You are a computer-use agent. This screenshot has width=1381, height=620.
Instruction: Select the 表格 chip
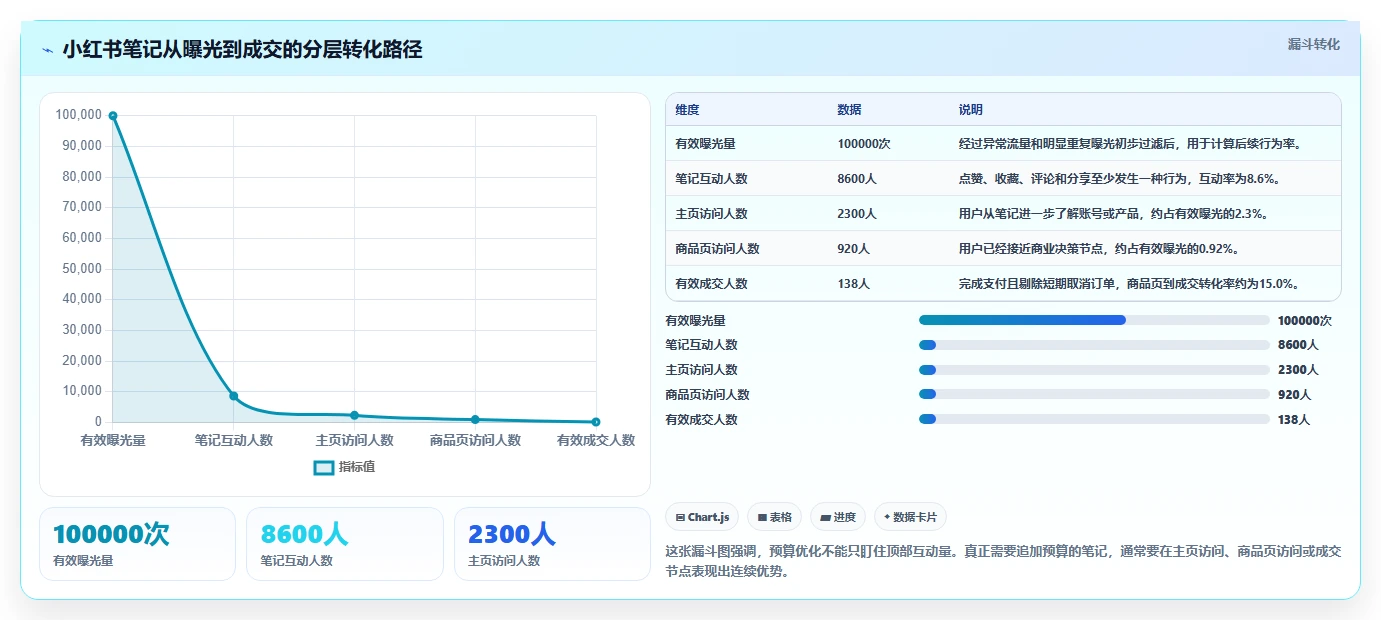(774, 517)
